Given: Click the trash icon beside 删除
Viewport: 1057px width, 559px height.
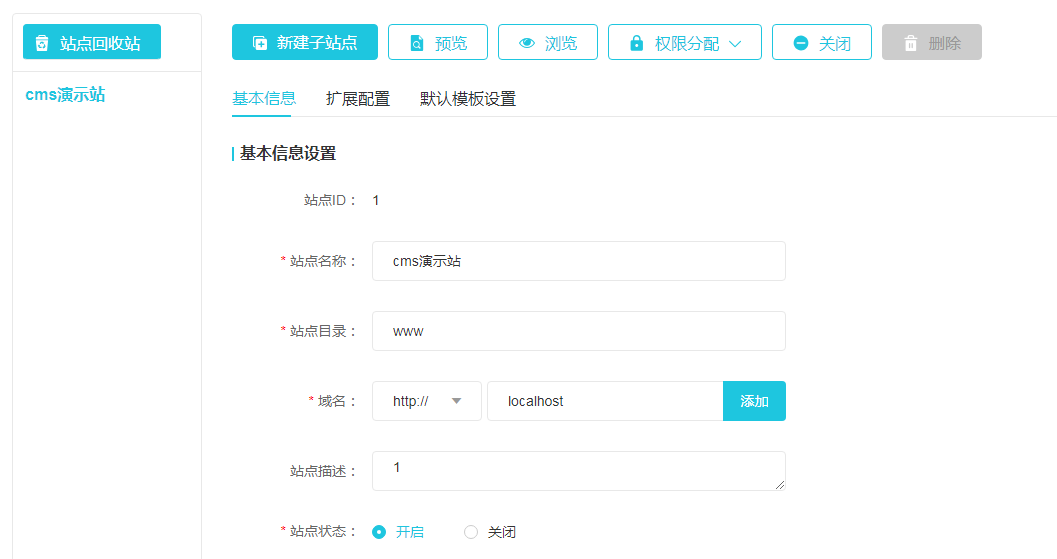Looking at the screenshot, I should tap(911, 43).
